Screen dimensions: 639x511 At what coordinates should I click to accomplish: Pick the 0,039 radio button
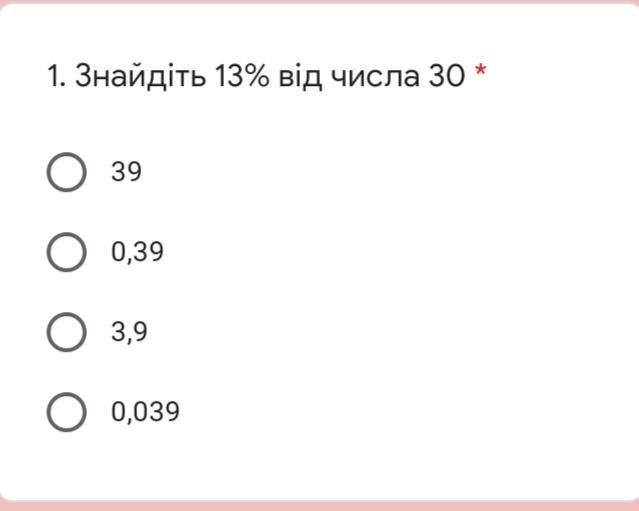coord(66,412)
